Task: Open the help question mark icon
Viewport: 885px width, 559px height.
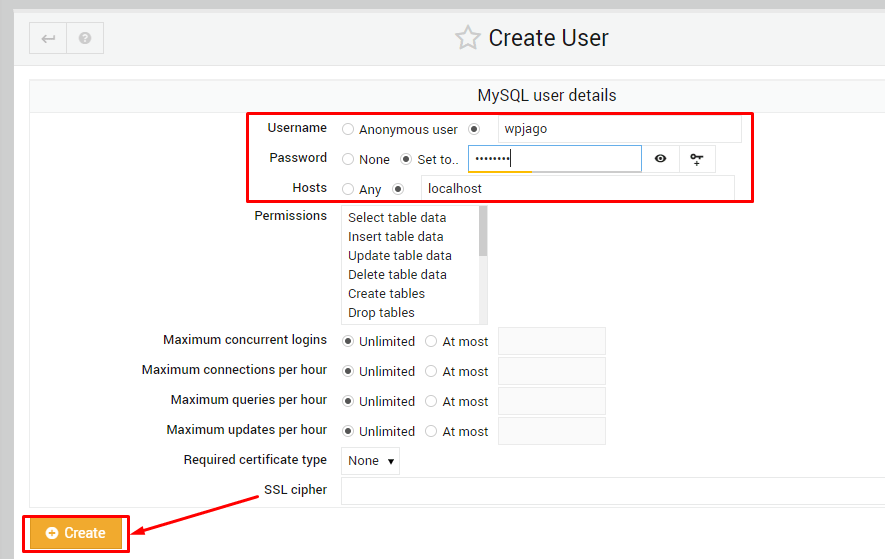Action: pyautogui.click(x=85, y=38)
